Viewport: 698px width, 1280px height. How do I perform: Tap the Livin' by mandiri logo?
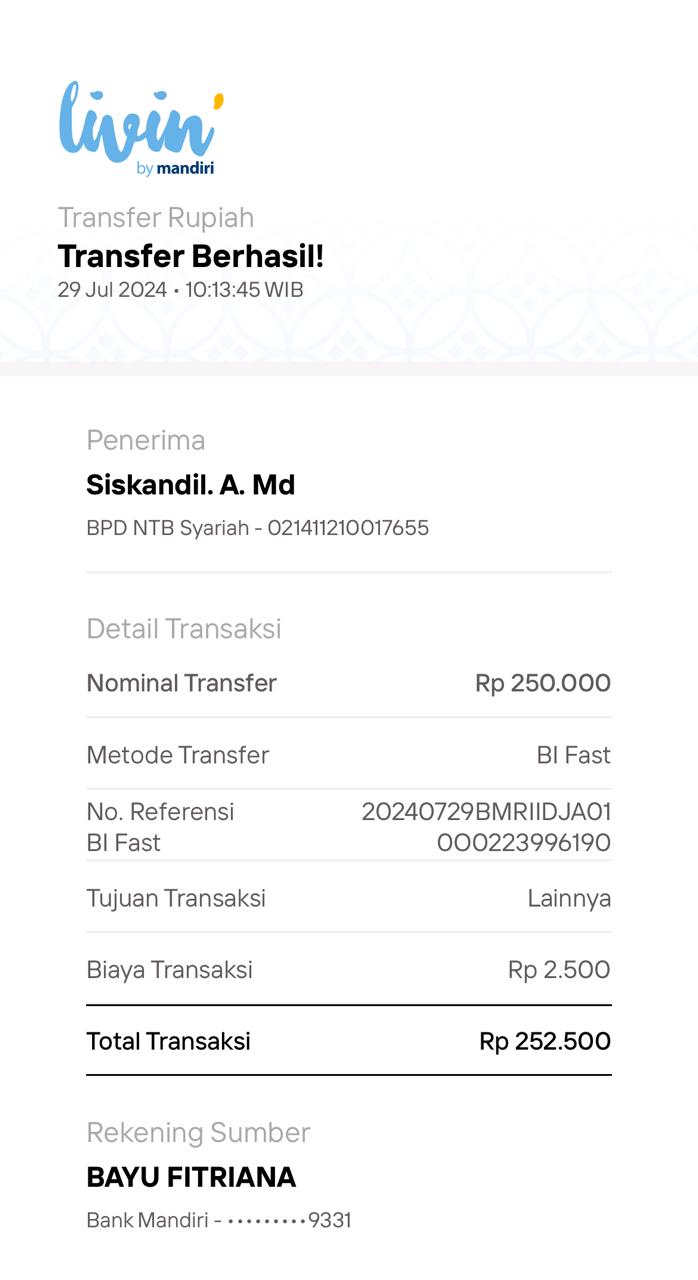[x=140, y=129]
